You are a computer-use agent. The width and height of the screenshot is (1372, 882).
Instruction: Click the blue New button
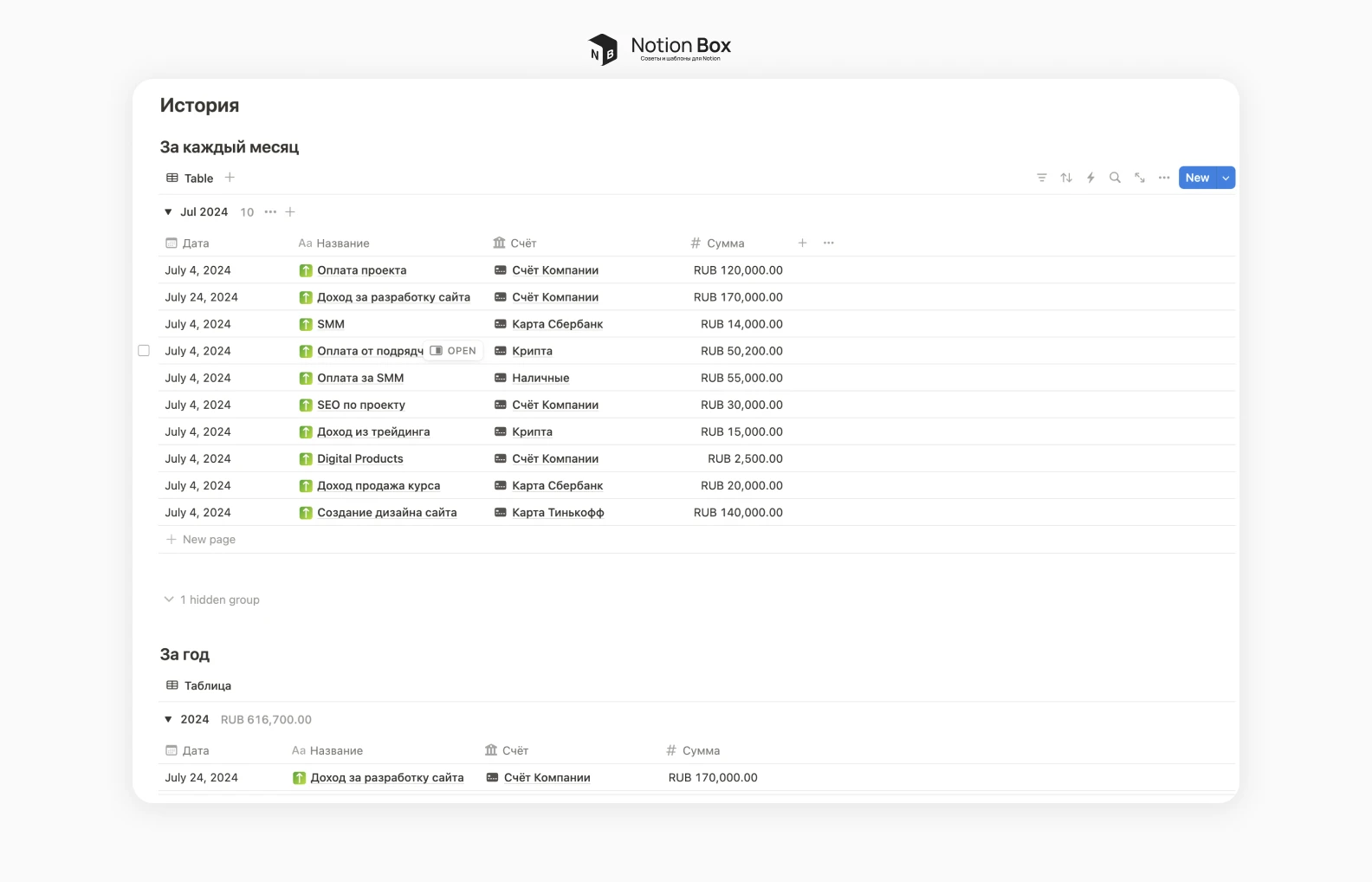[1197, 178]
